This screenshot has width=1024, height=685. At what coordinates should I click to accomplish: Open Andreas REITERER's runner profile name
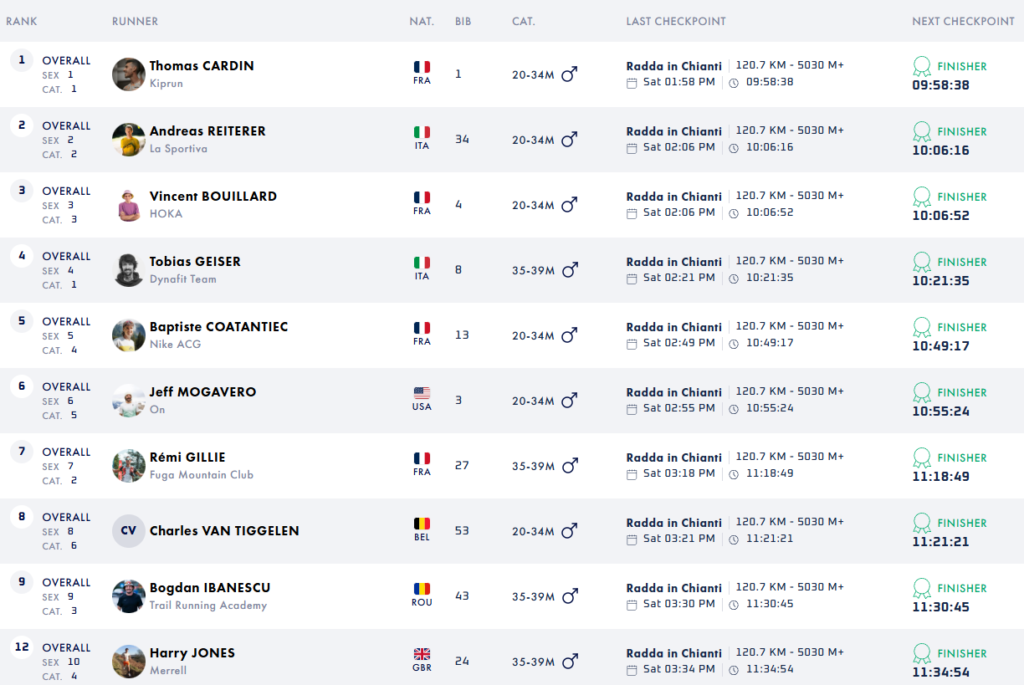207,131
